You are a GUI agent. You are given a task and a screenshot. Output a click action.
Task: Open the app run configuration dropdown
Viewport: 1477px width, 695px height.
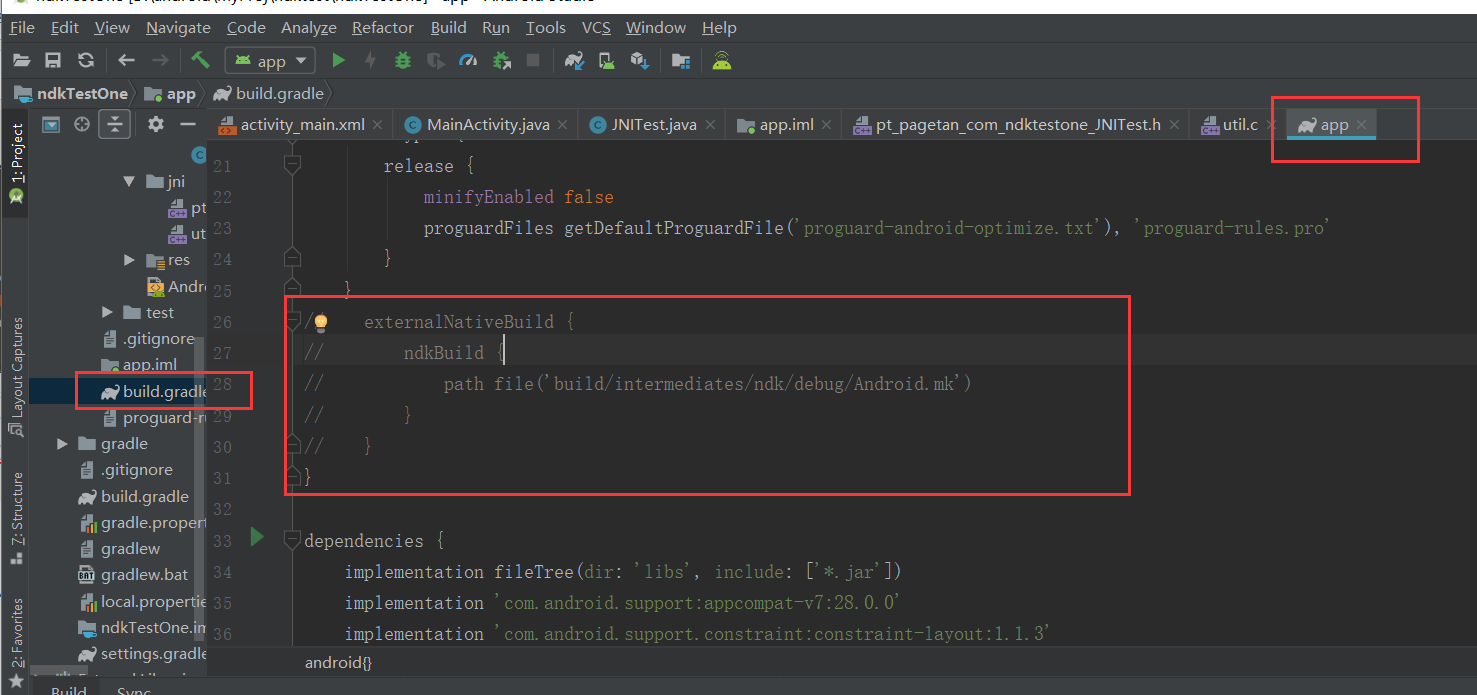coord(271,61)
